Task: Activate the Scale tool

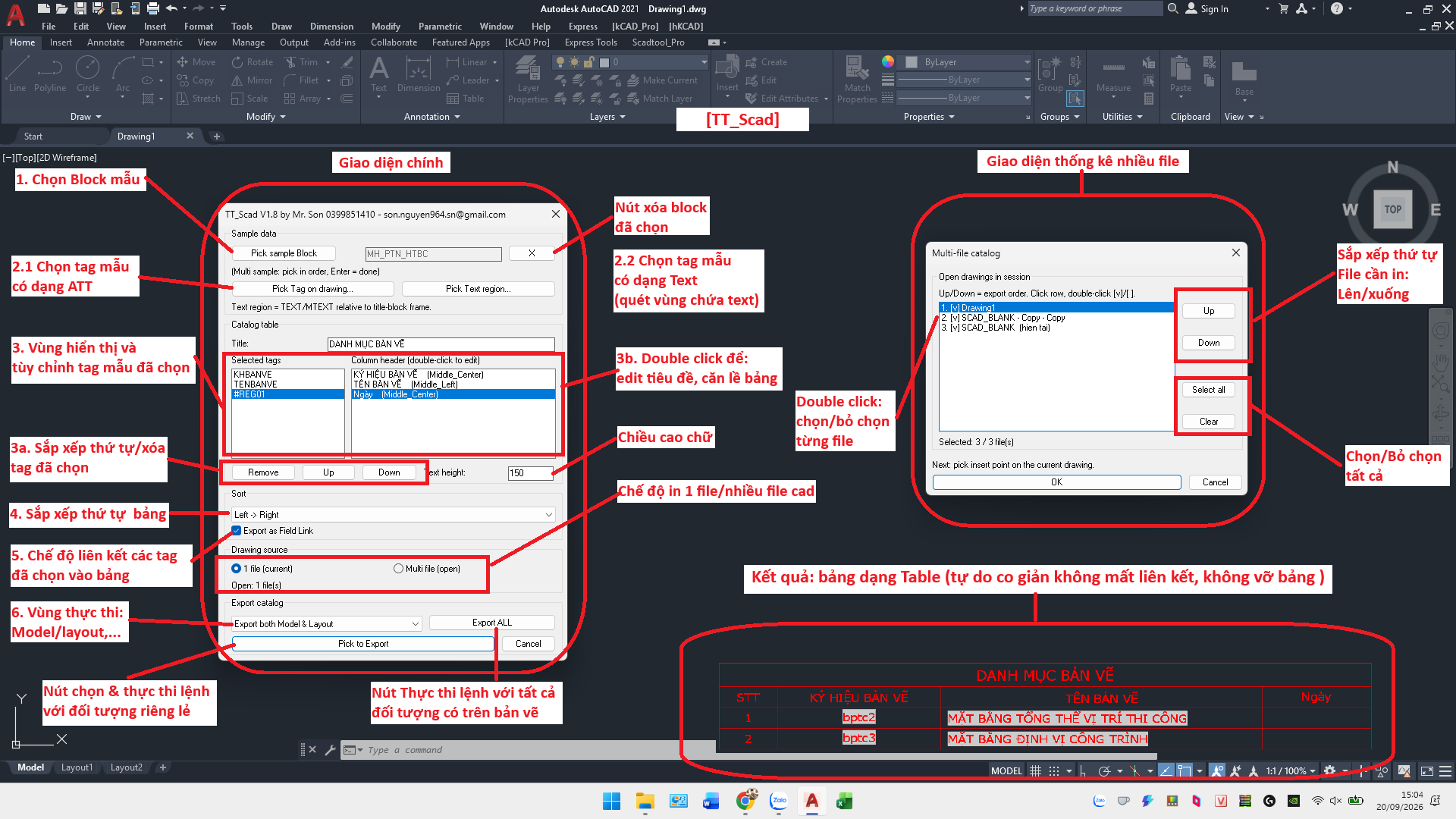Action: (x=249, y=99)
